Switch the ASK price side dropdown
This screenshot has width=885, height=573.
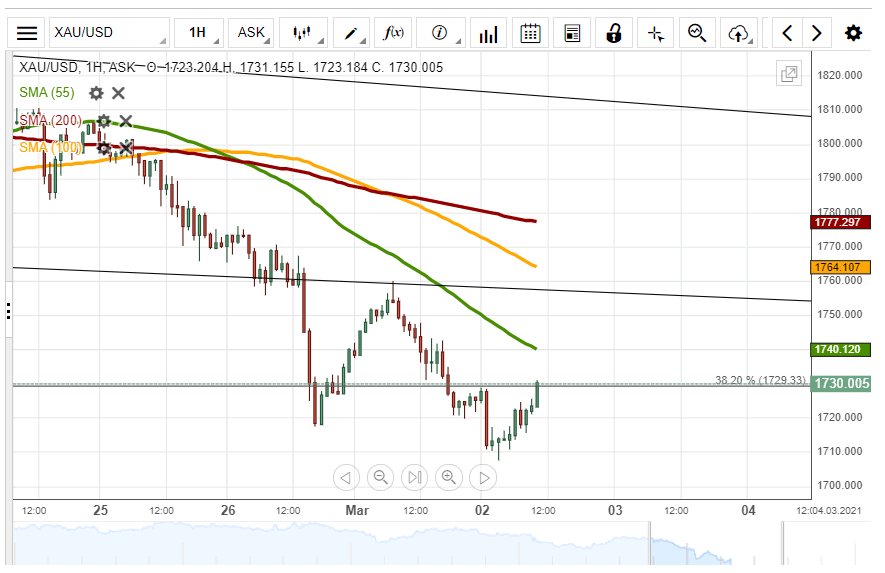[251, 33]
